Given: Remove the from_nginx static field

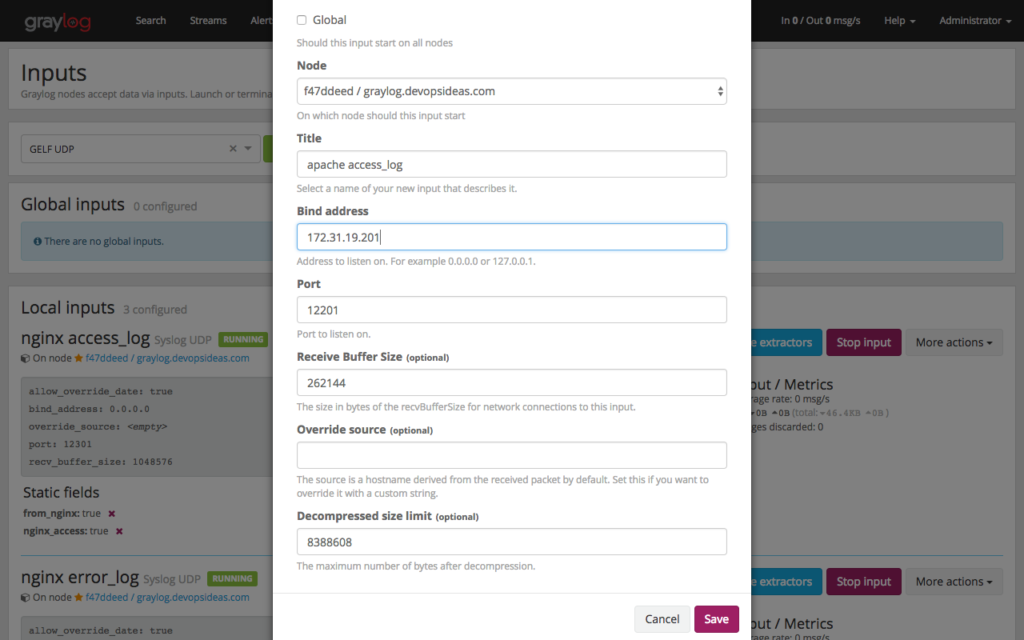Looking at the screenshot, I should 112,513.
